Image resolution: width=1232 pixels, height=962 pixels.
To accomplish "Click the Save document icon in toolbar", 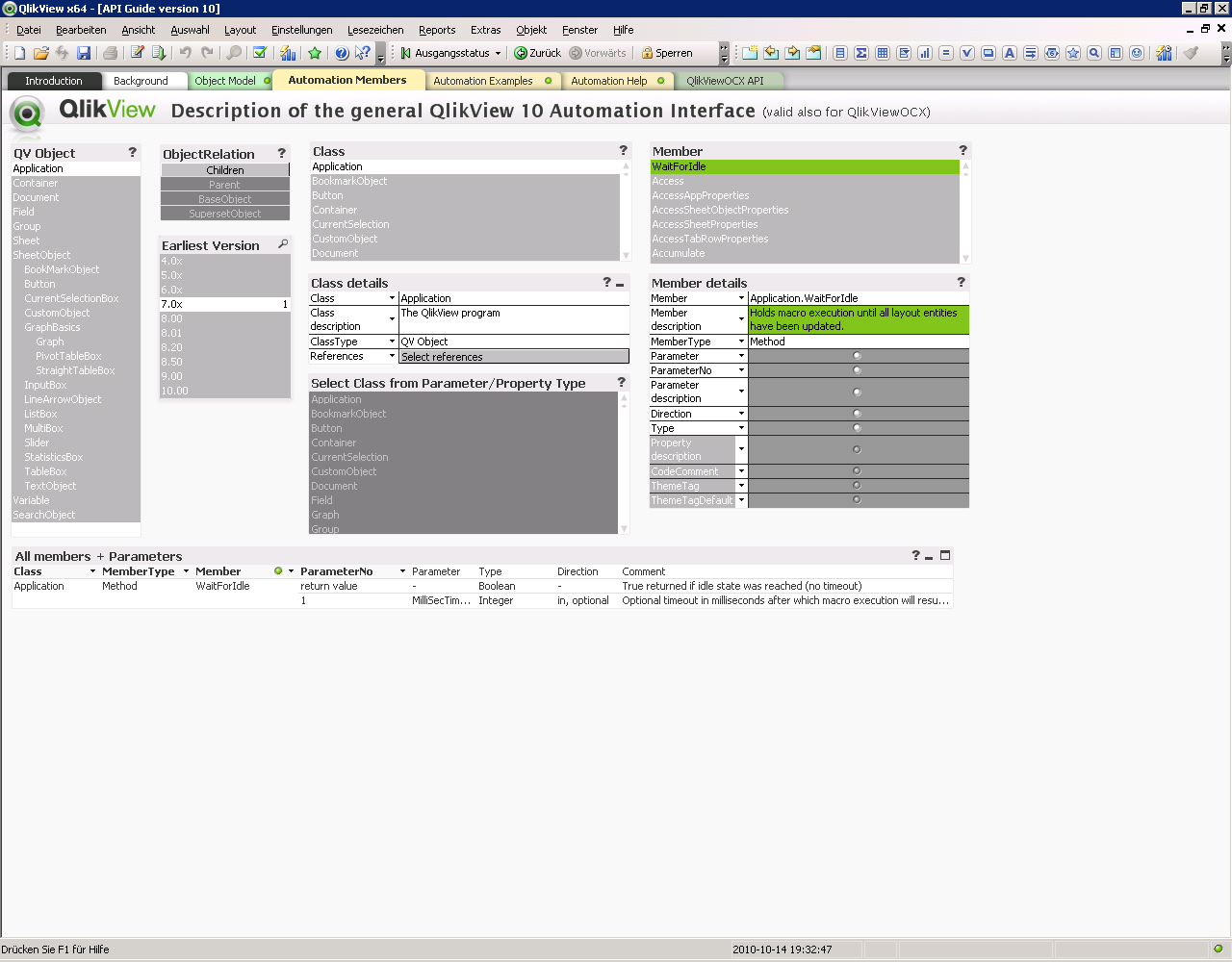I will (x=84, y=53).
